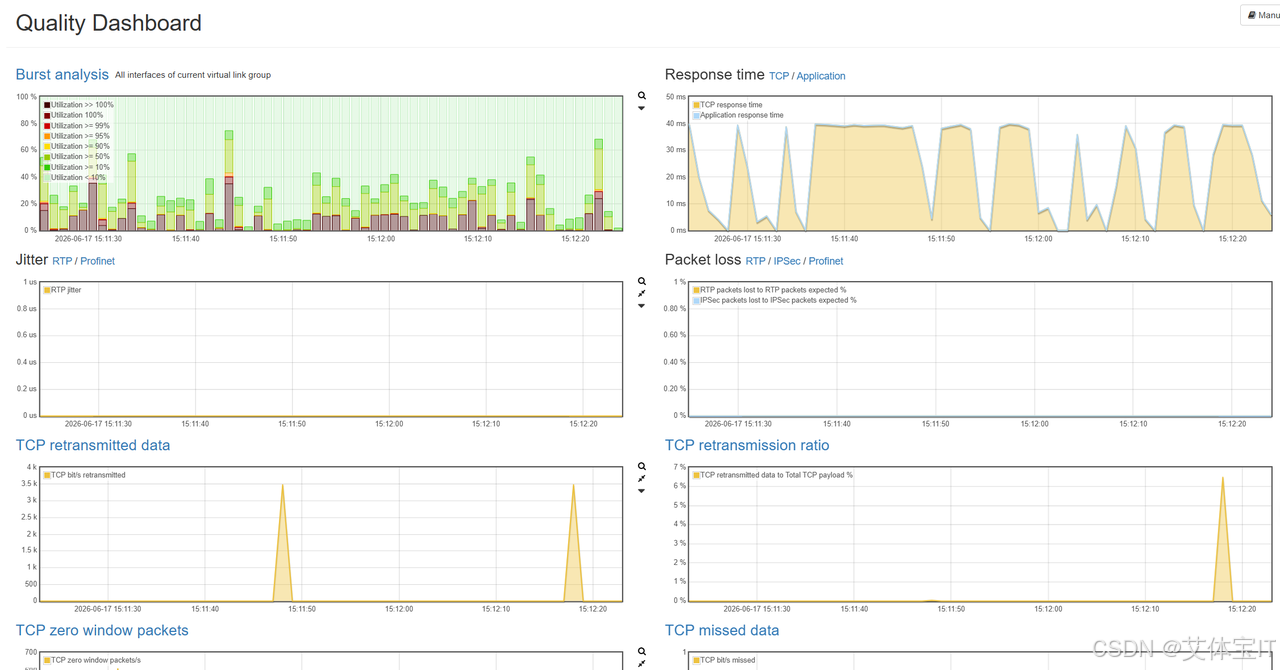Open the Manual button at top right
Screen dimensions: 1280x670
(x=1262, y=15)
